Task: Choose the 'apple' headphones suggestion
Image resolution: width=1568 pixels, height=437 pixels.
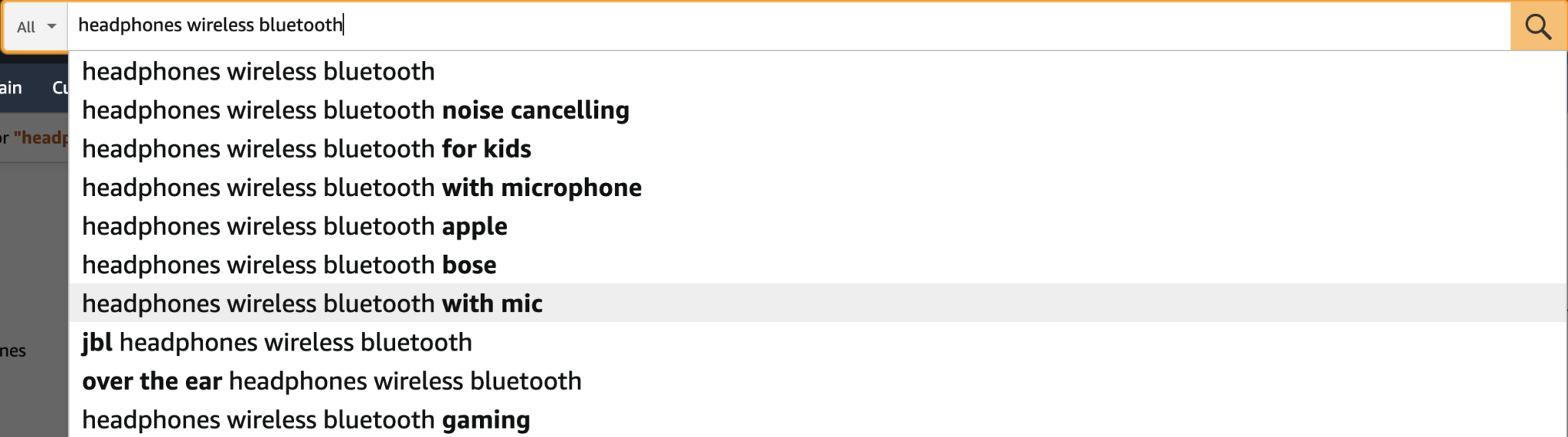Action: pos(817,227)
